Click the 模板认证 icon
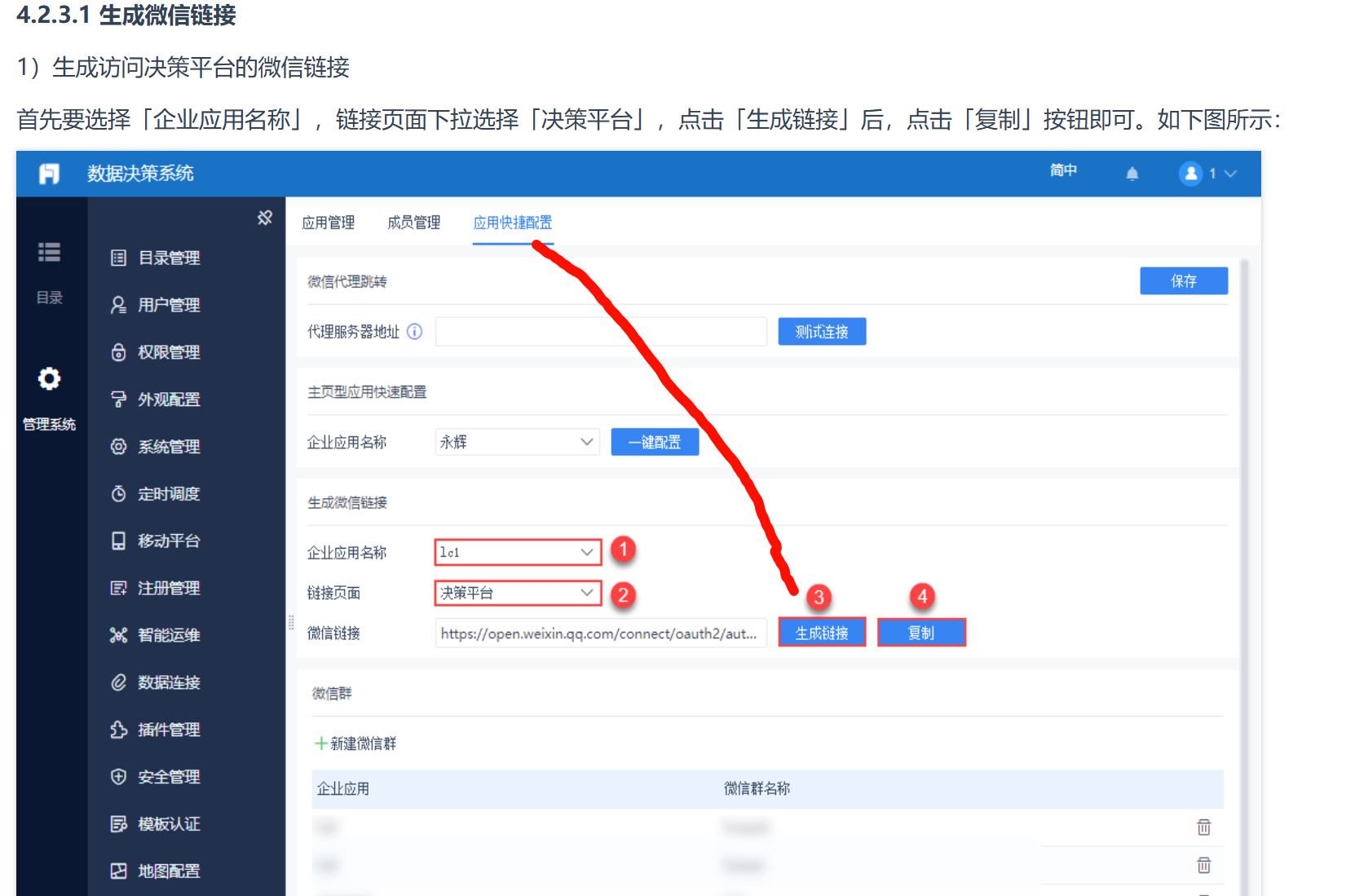This screenshot has width=1346, height=896. (x=118, y=824)
